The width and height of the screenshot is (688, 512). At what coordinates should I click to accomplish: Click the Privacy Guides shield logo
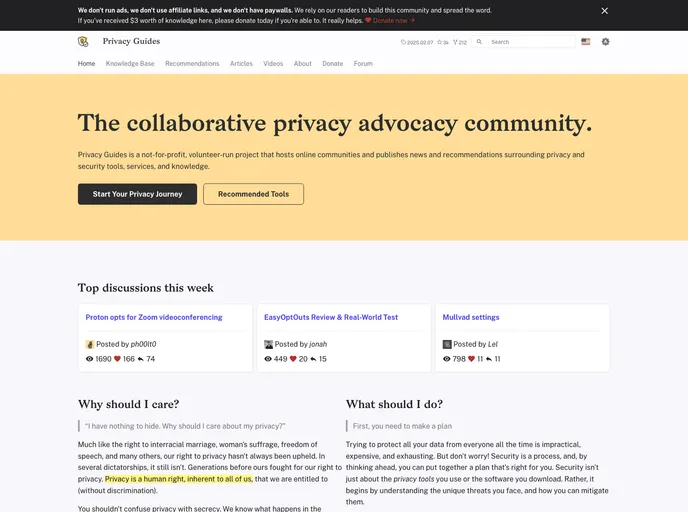click(83, 41)
